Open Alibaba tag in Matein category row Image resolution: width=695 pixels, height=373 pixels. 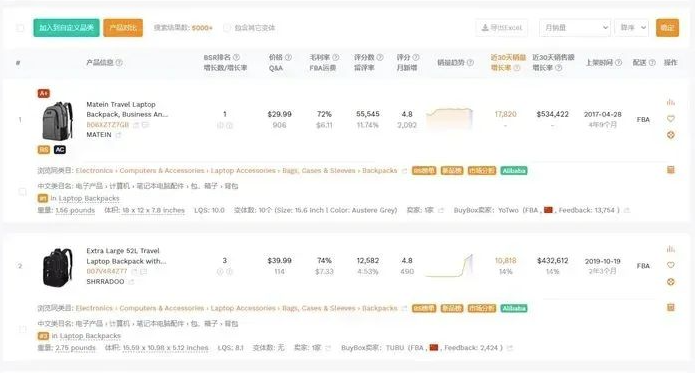point(514,171)
